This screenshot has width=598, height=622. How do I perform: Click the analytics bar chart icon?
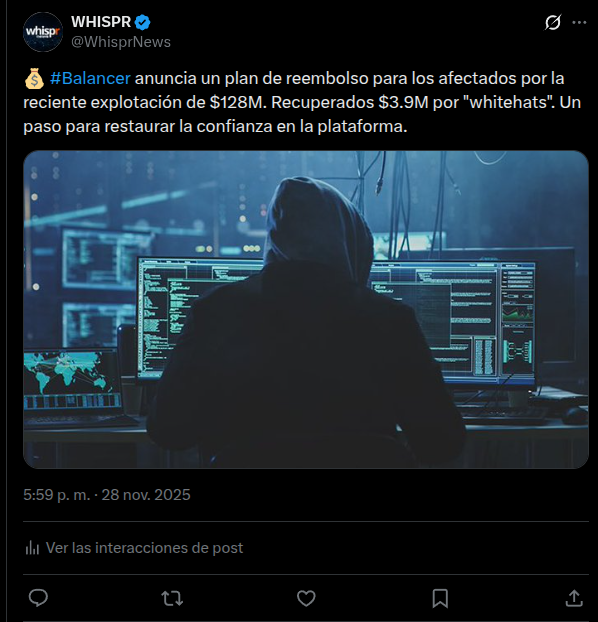32,548
